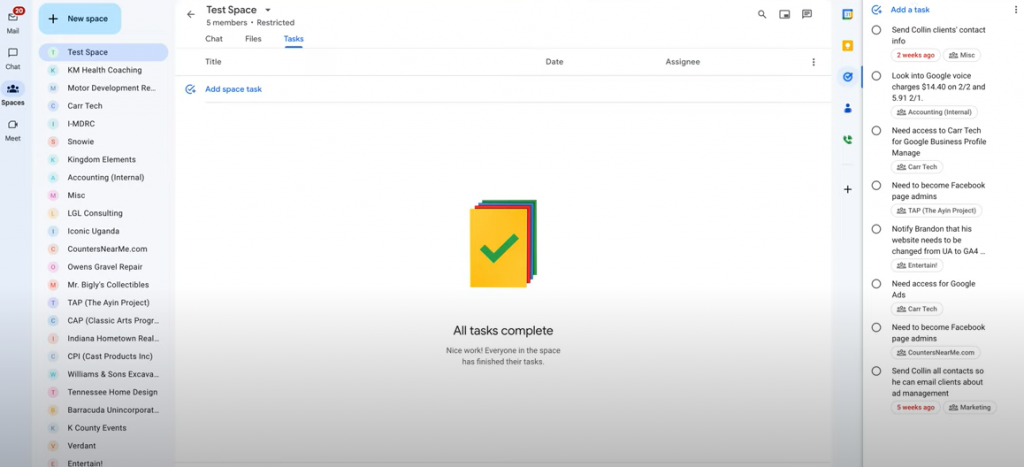
Task: Select KM Health Coaching space in list
Action: pyautogui.click(x=104, y=70)
